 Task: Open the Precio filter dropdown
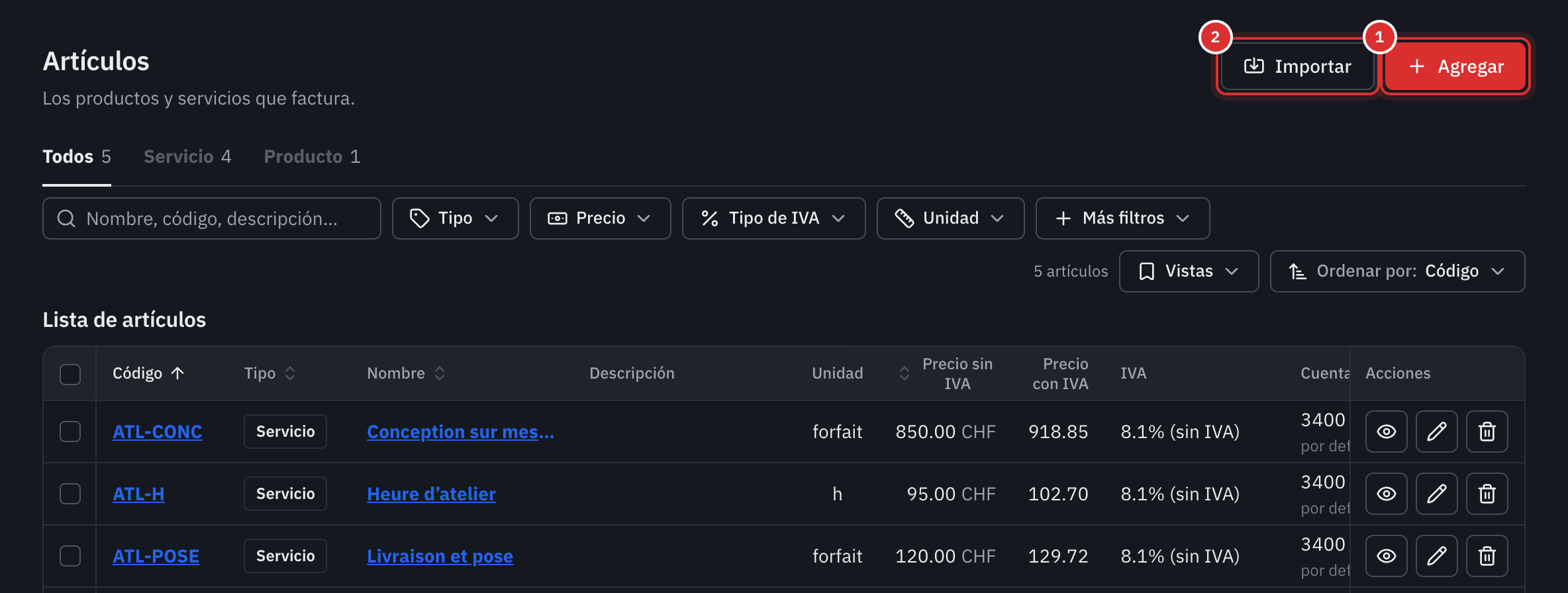coord(600,218)
